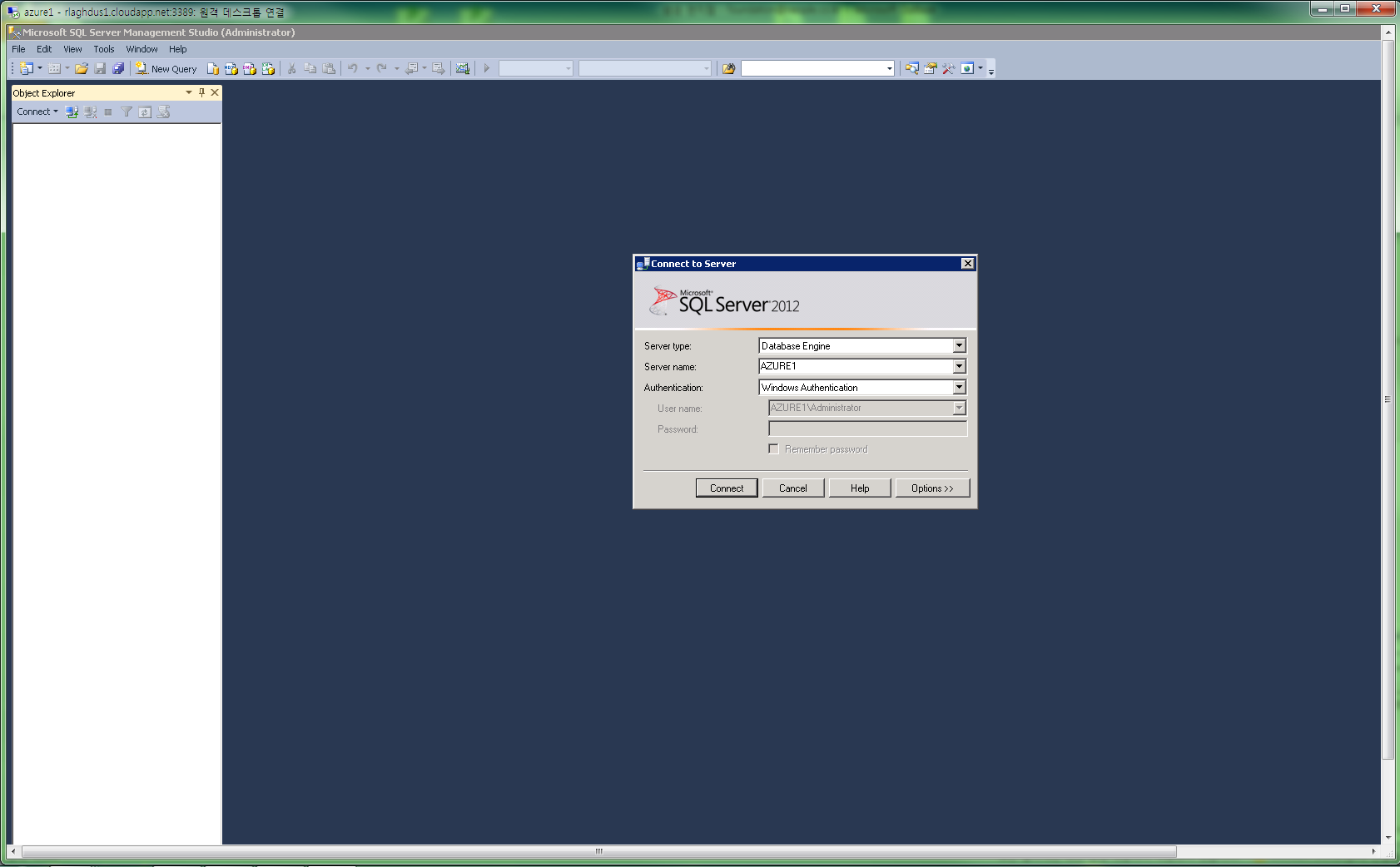Open the File menu
This screenshot has width=1400, height=867.
click(18, 49)
